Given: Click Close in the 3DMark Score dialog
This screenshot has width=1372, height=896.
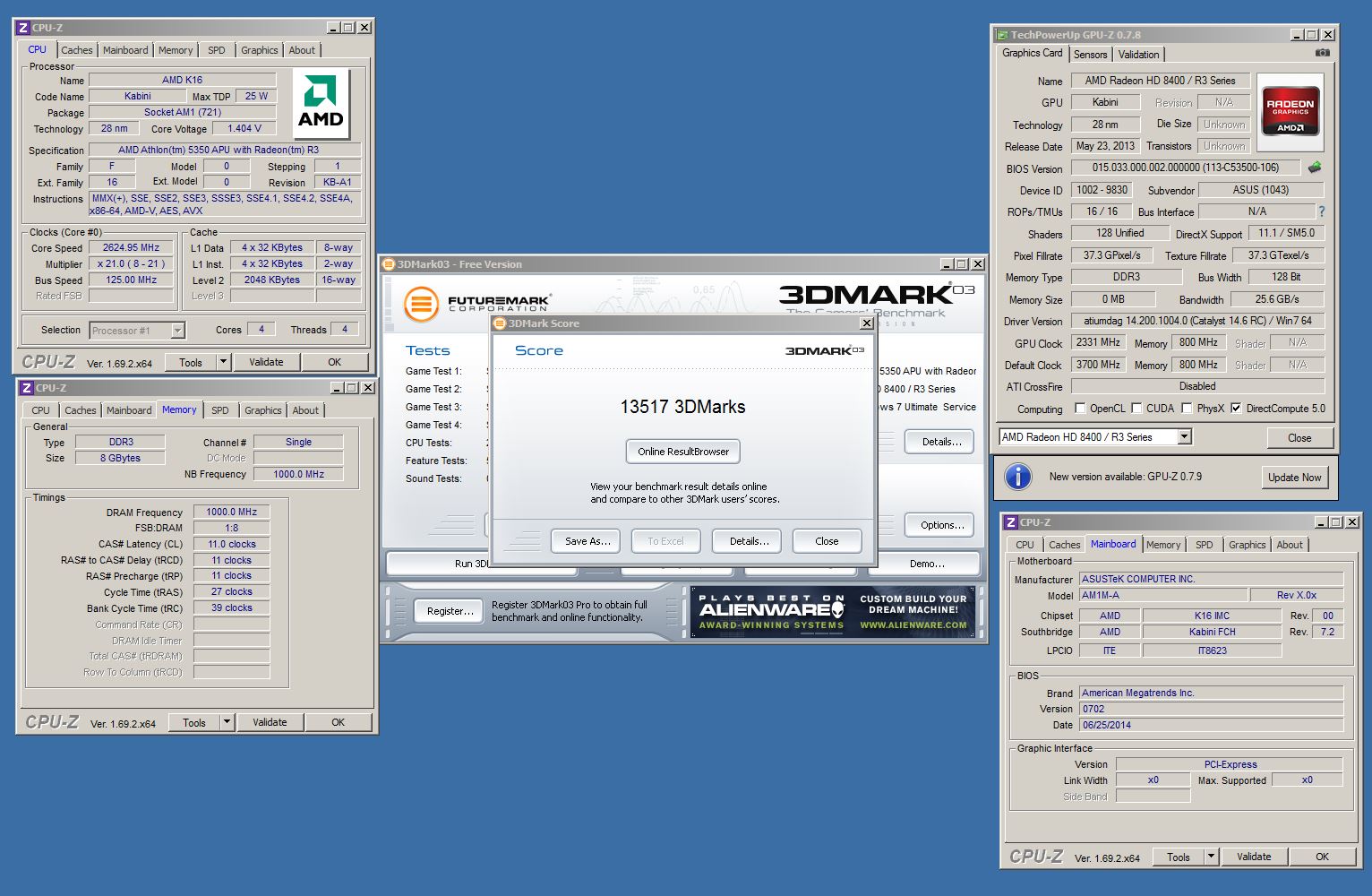Looking at the screenshot, I should 827,541.
